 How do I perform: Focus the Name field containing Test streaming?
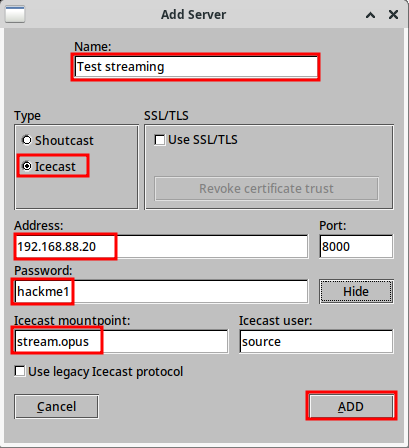click(196, 67)
